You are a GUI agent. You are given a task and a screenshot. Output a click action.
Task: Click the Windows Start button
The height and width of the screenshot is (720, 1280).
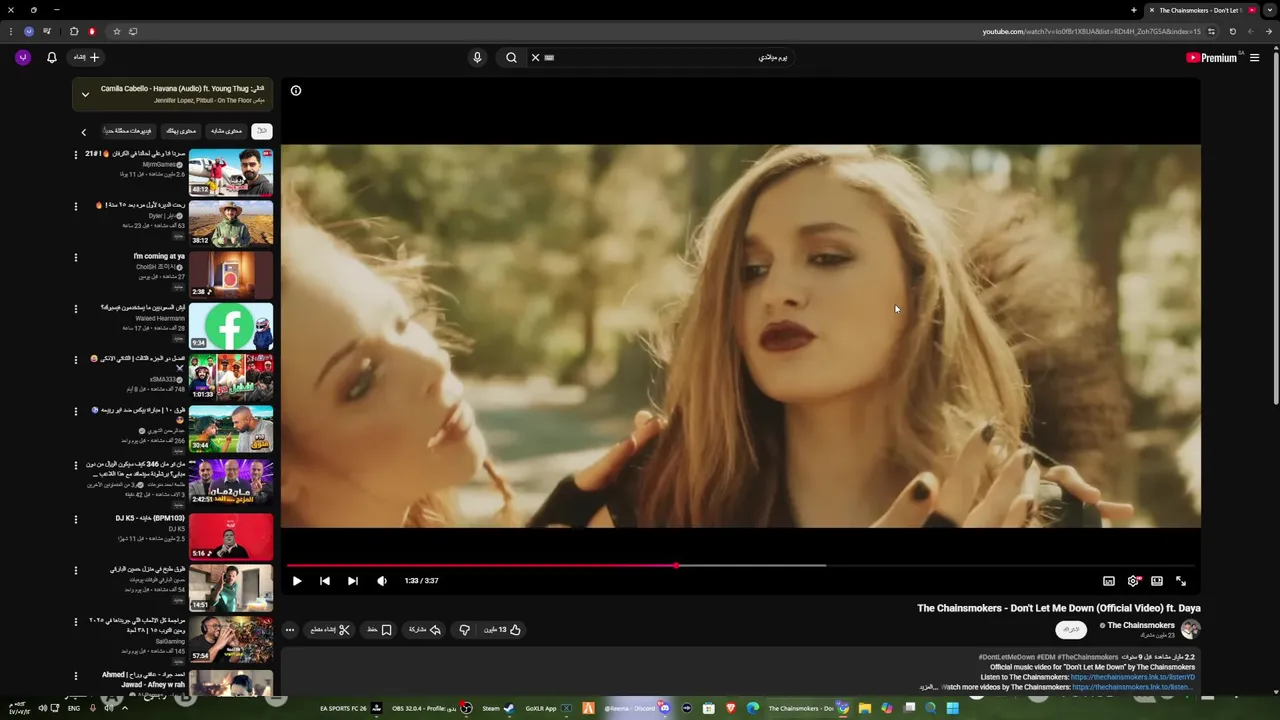click(x=953, y=709)
